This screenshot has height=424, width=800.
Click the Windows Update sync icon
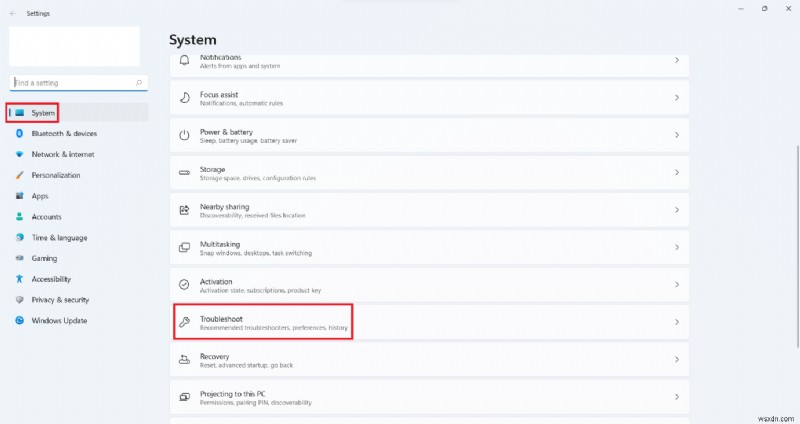pos(19,320)
